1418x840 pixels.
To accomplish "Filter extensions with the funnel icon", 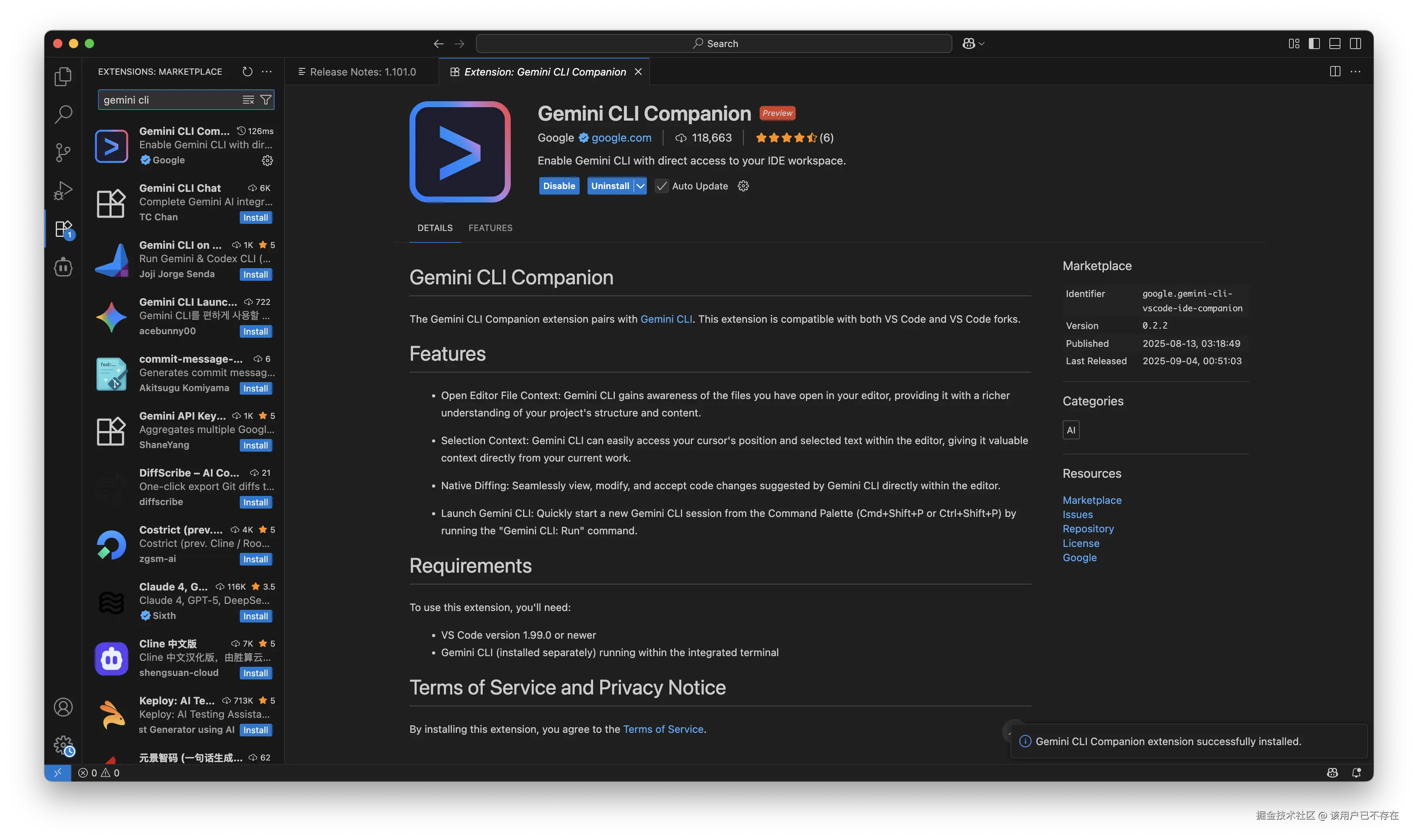I will (x=265, y=100).
